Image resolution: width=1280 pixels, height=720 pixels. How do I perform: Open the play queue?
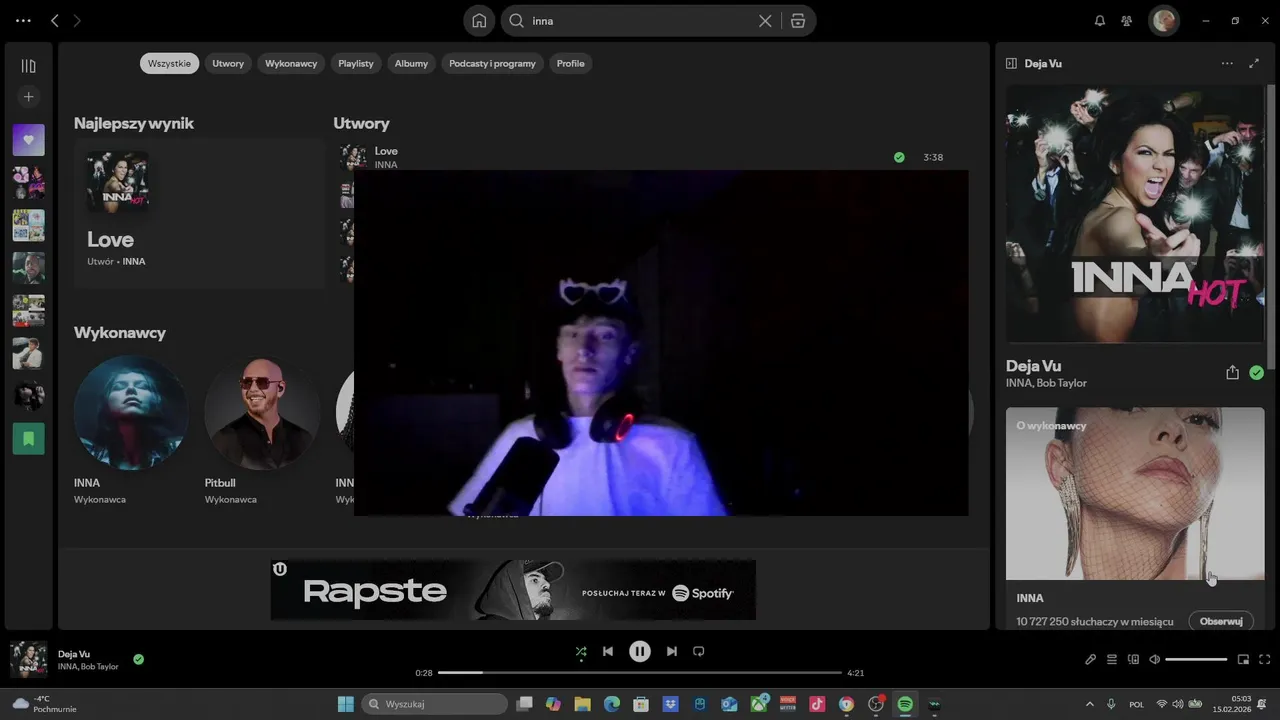coord(1112,659)
